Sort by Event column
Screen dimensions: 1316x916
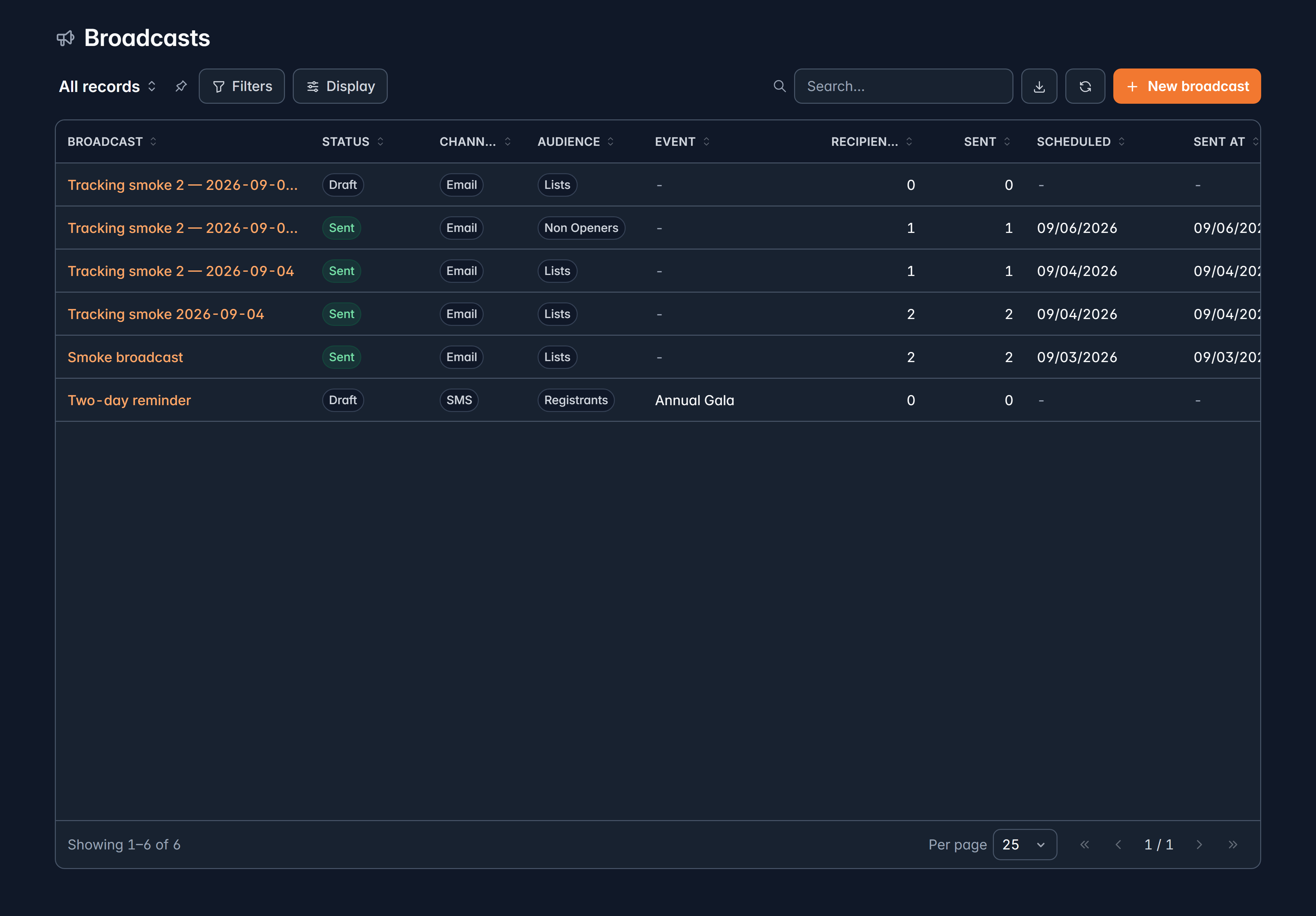pos(683,142)
